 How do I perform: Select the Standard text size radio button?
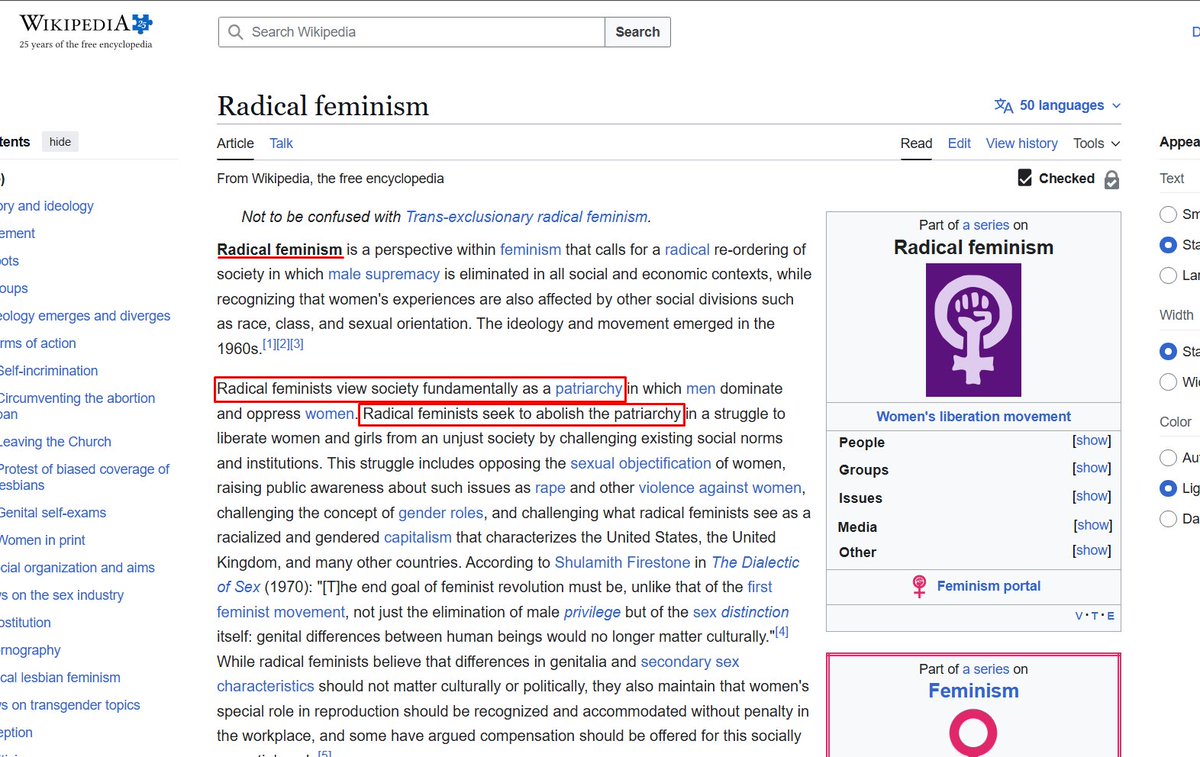pos(1167,244)
